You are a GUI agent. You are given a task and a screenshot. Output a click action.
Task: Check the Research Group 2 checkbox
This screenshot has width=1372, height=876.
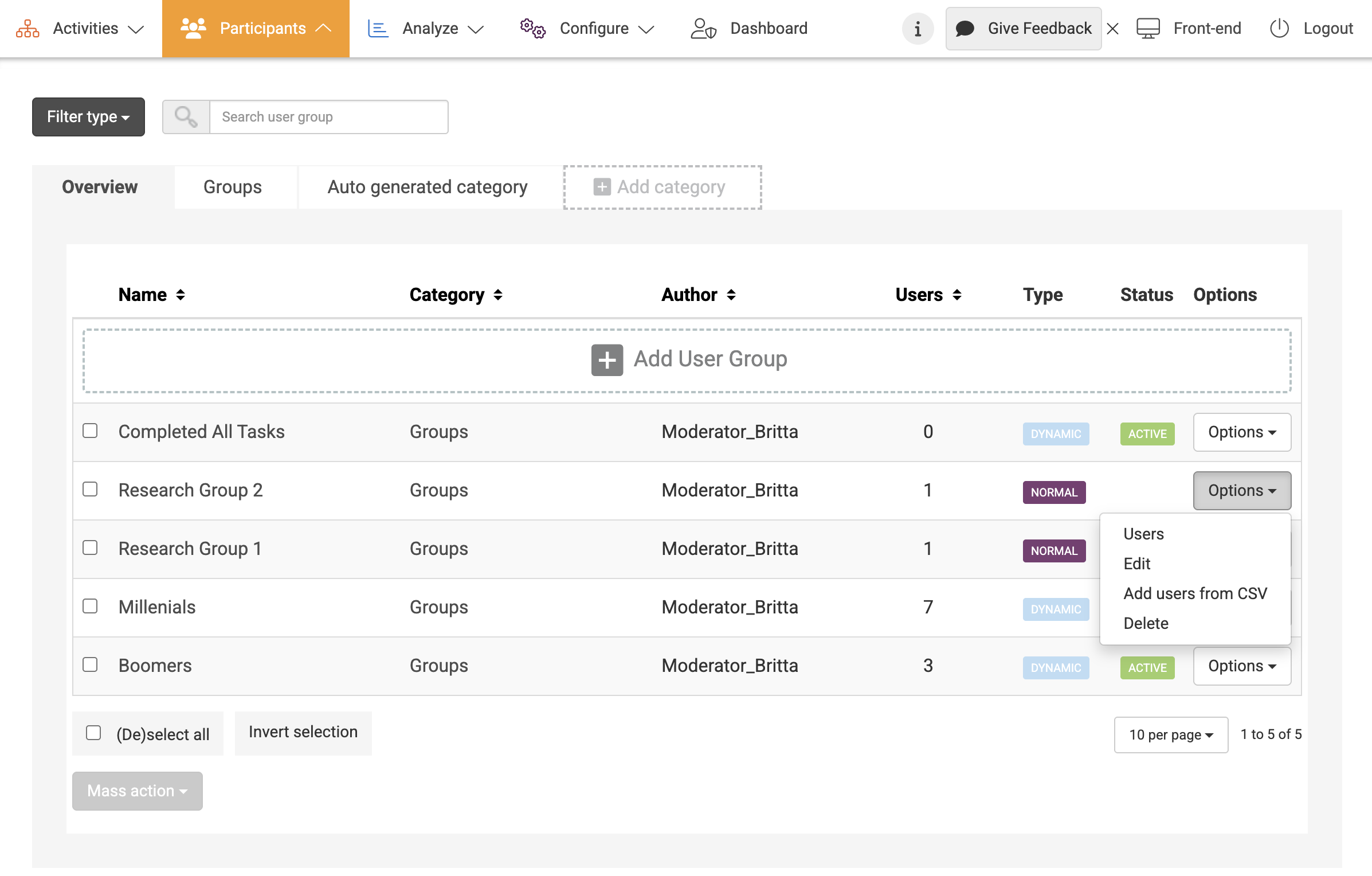(90, 489)
